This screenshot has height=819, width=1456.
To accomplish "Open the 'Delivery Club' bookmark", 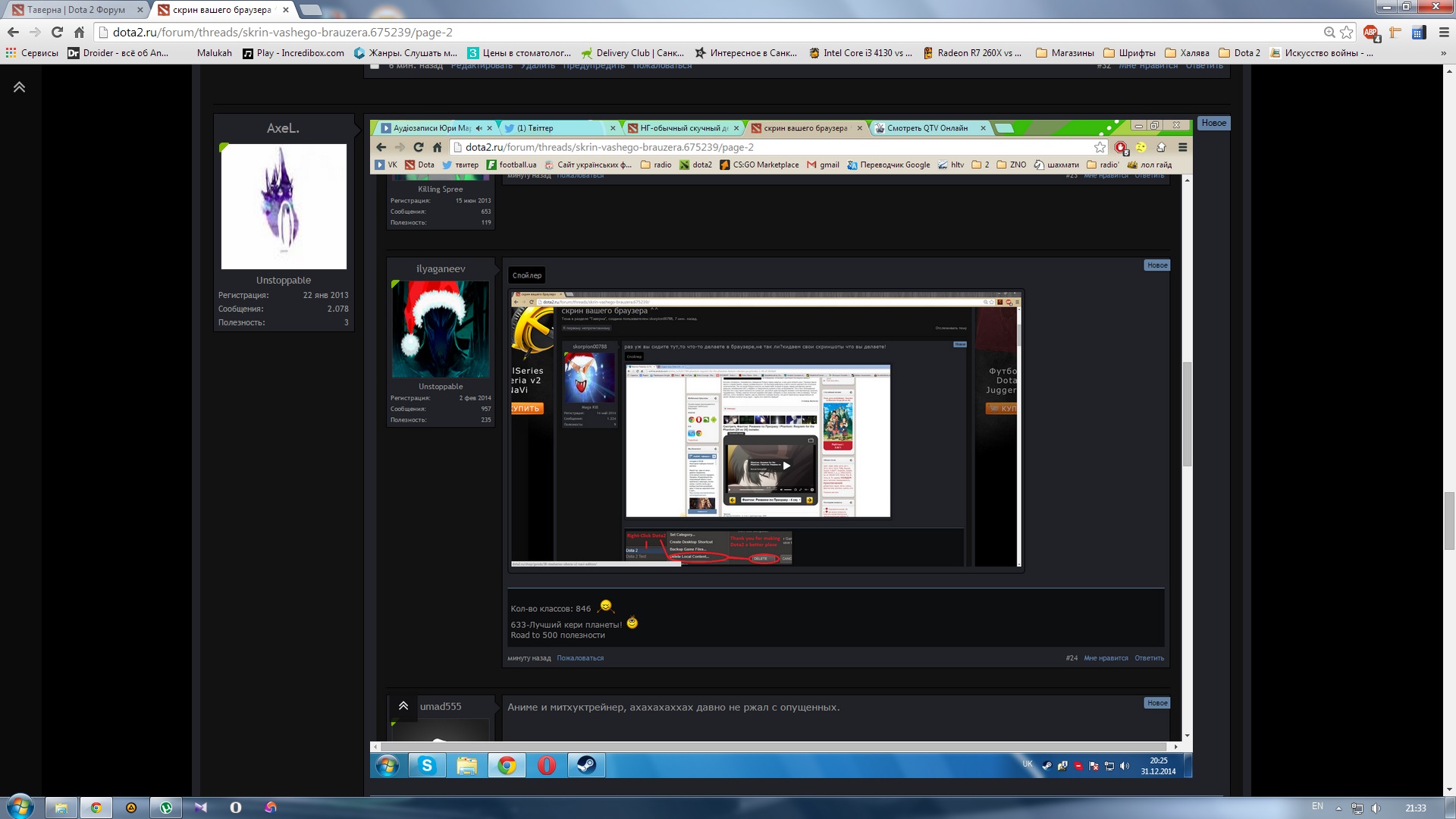I will [632, 53].
